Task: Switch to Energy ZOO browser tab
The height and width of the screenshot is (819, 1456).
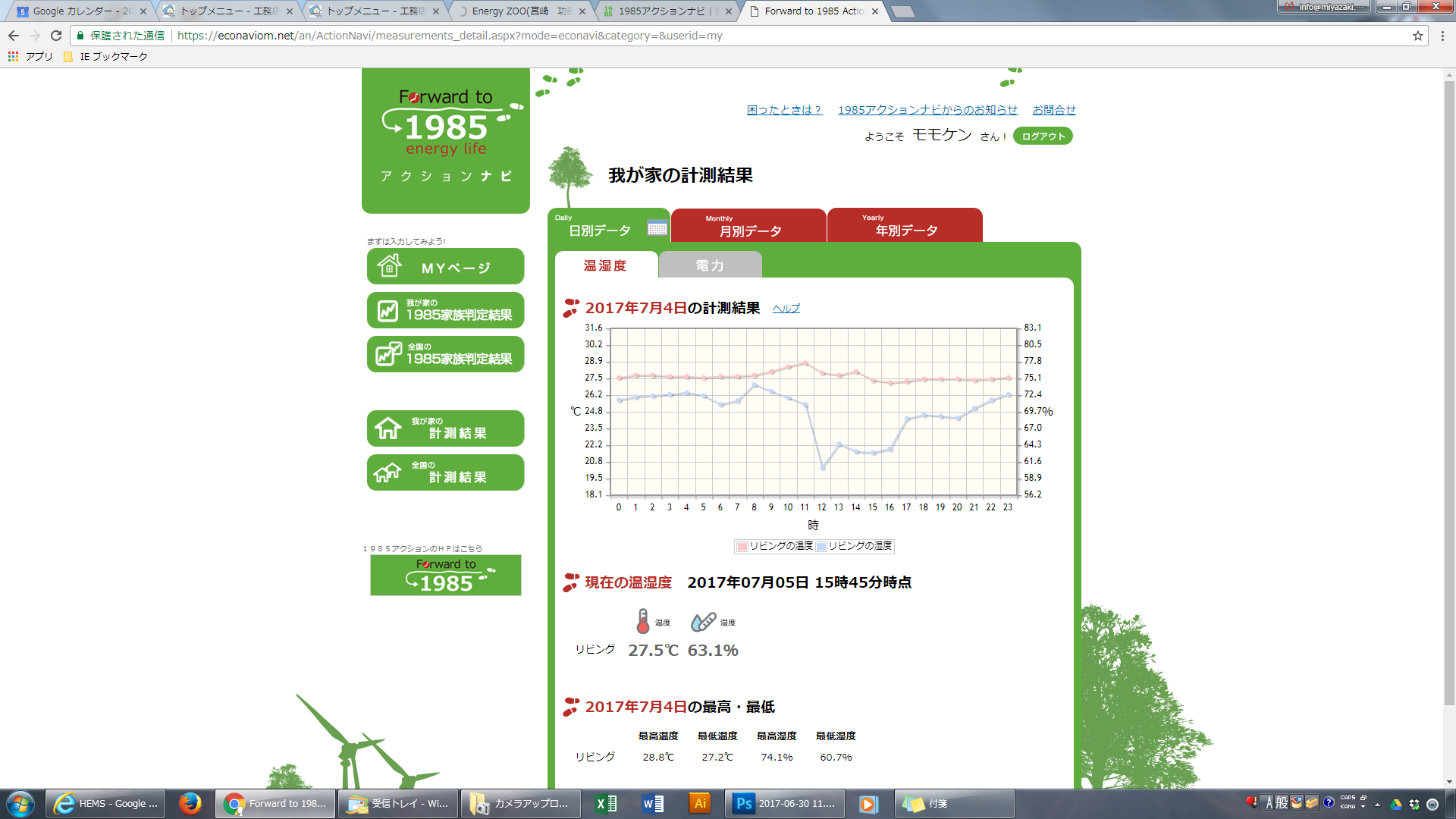Action: 520,11
